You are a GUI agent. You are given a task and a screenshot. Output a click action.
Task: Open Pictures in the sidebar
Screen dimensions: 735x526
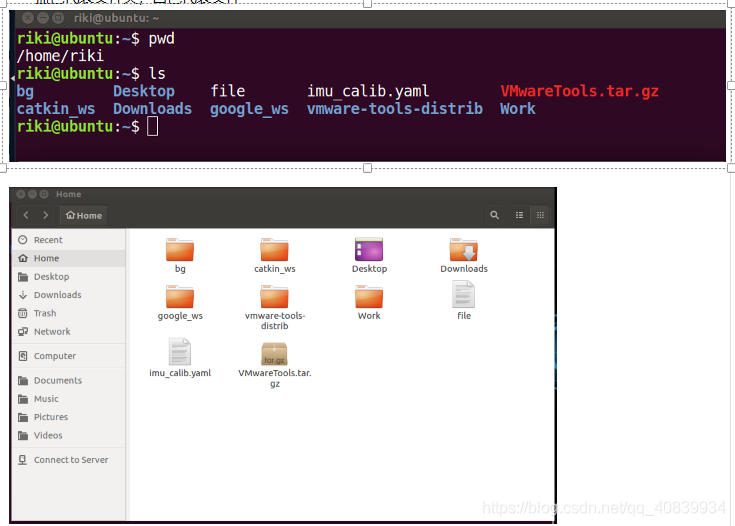[69, 417]
